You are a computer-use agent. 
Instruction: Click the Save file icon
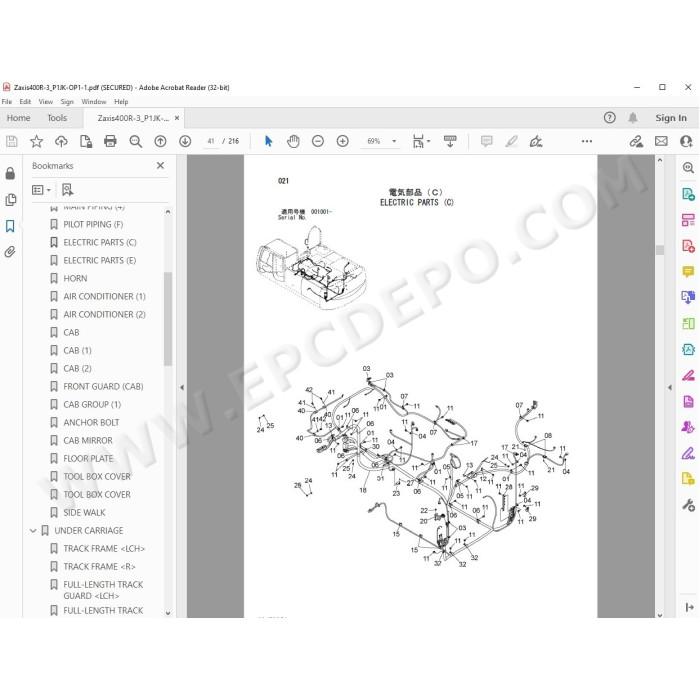point(12,142)
